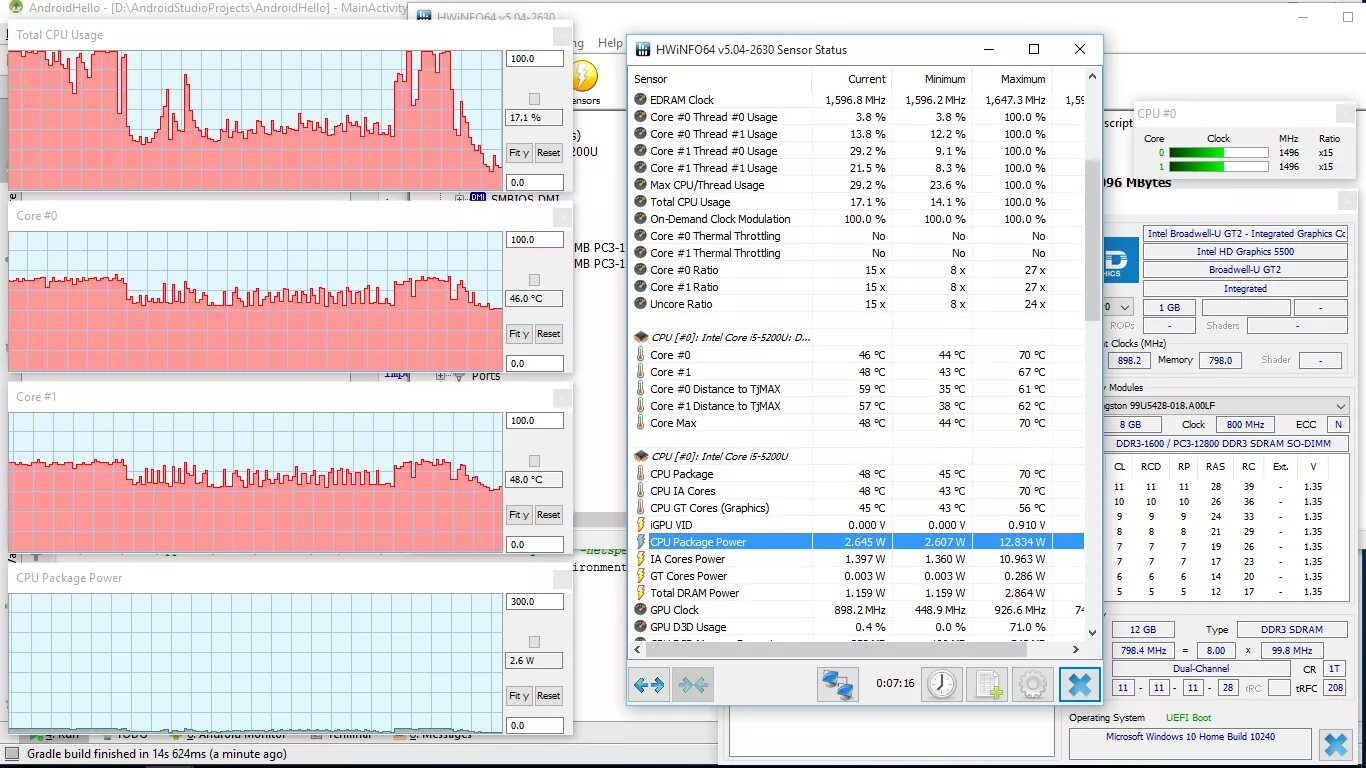Screen dimensions: 1366x768
Task: Open the remote network sensors icon
Action: point(837,685)
